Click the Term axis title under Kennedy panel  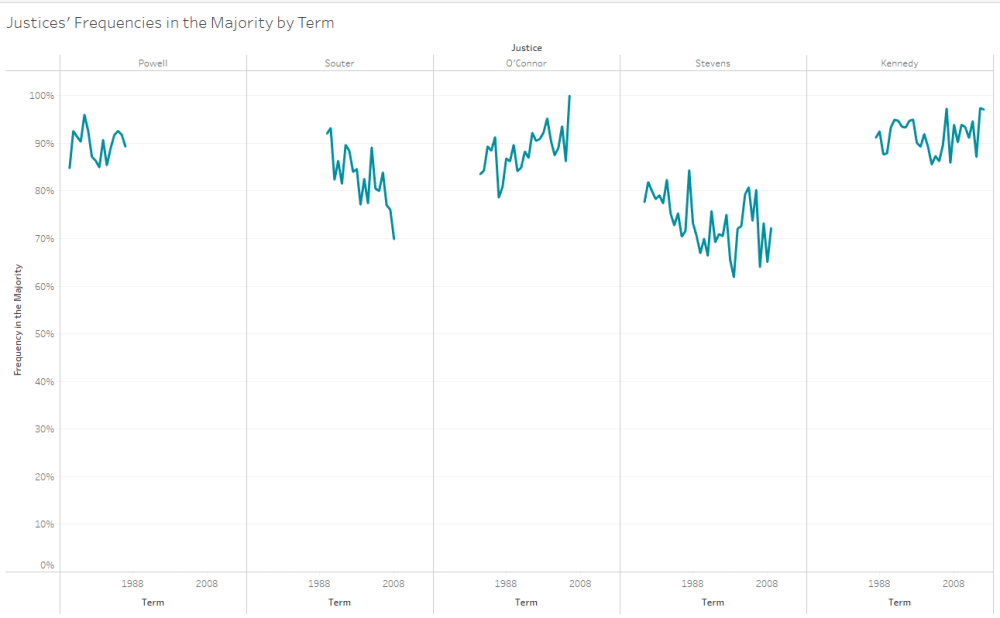point(899,603)
